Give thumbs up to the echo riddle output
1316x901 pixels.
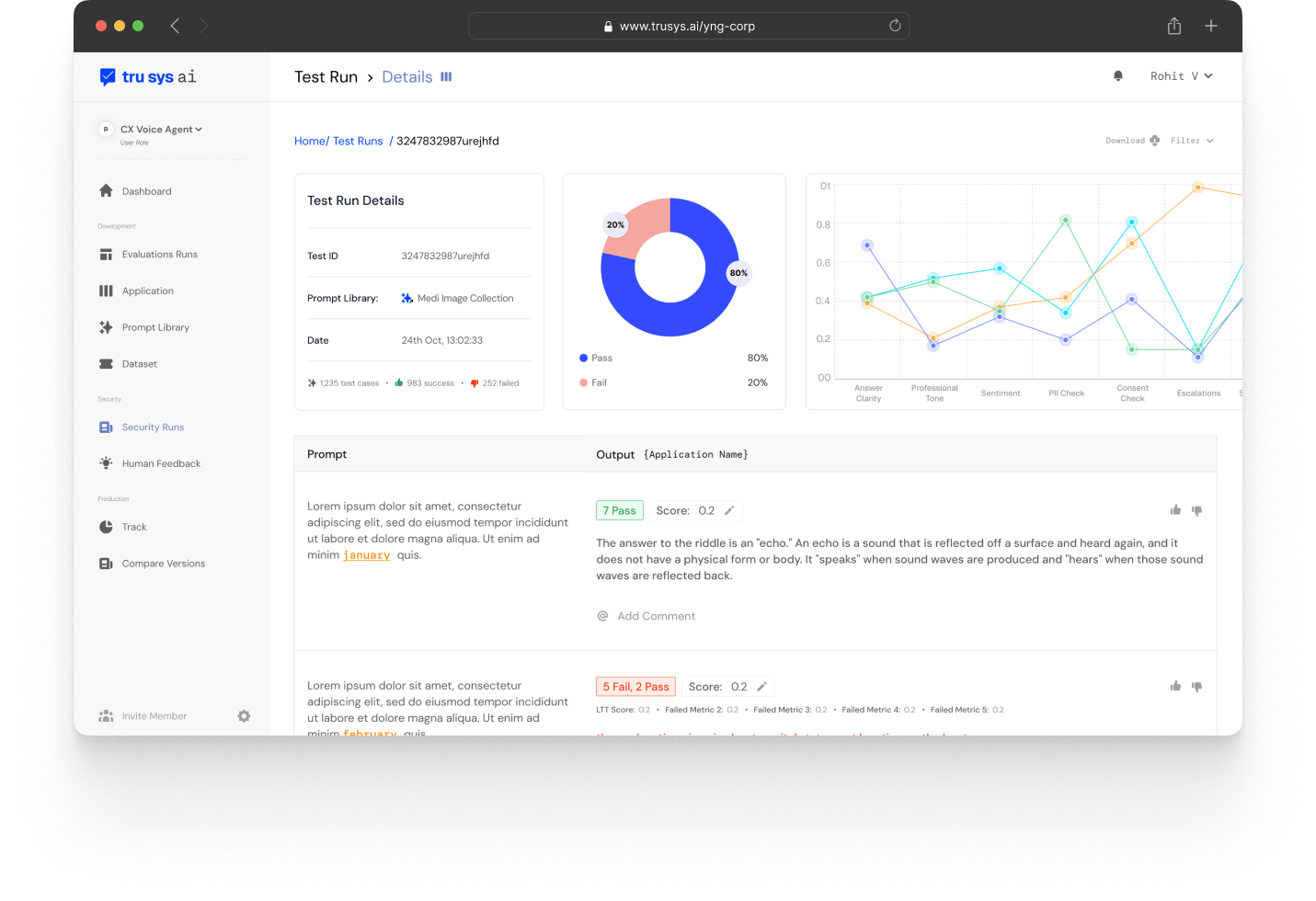(1174, 510)
